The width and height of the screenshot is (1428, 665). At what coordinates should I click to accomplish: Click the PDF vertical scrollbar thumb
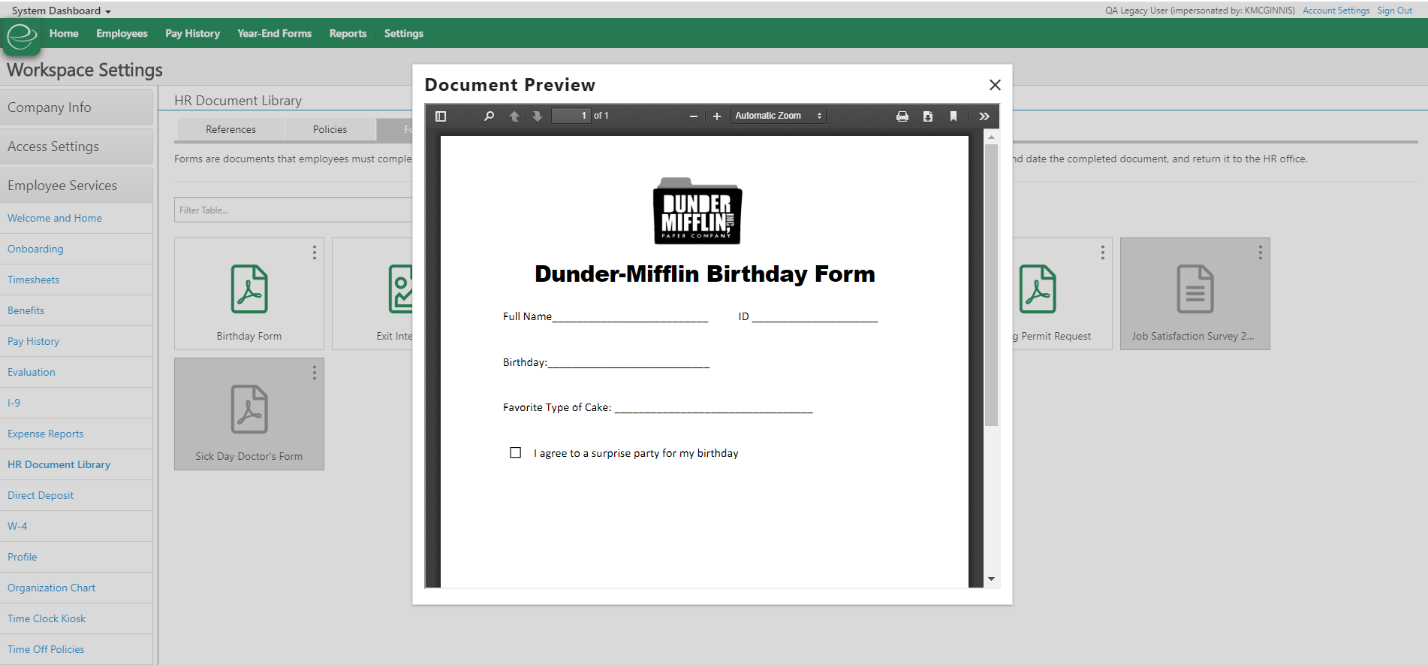(x=991, y=285)
